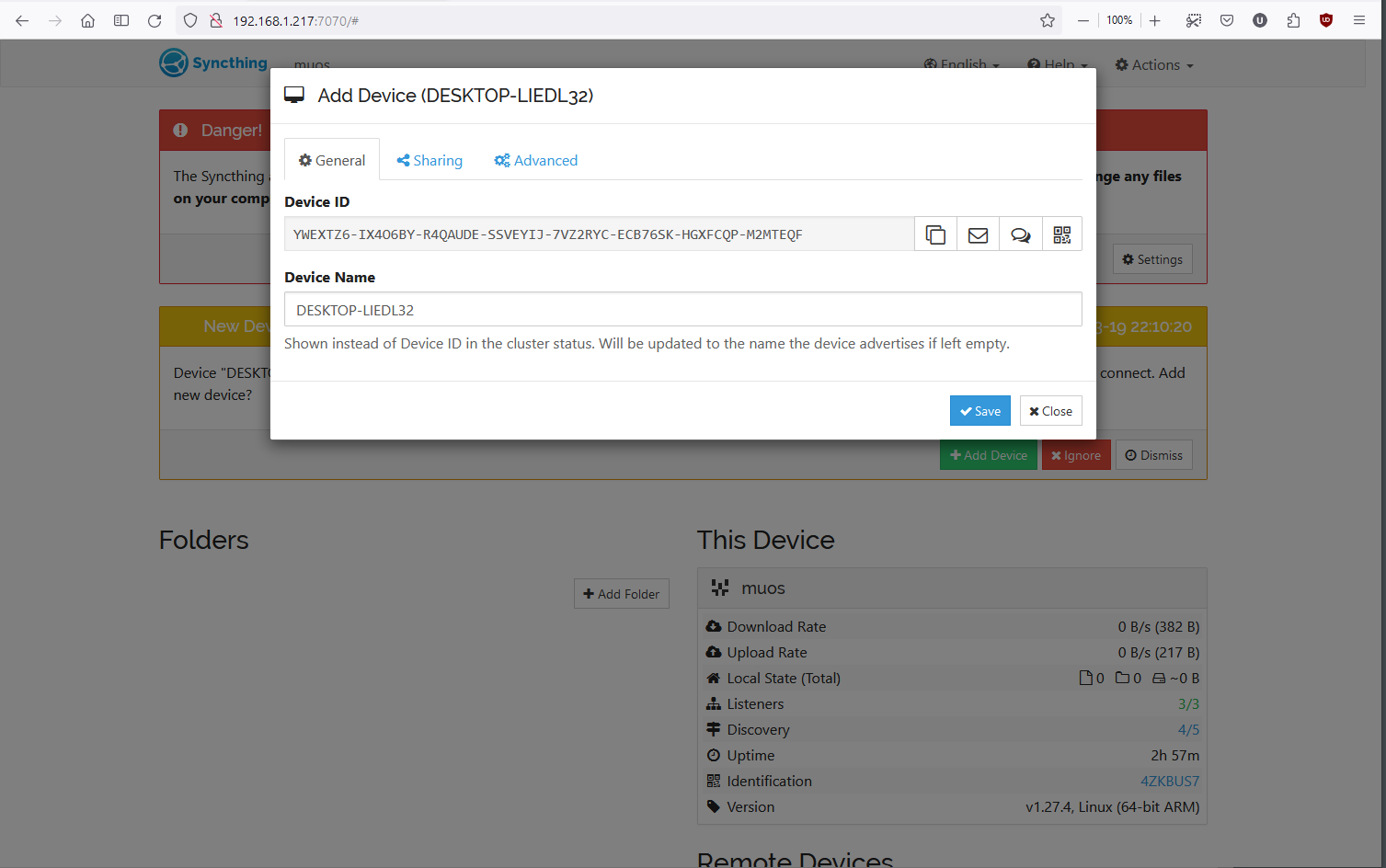Open the 4ZKBUS7 identification link
The width and height of the screenshot is (1386, 868).
click(1170, 782)
